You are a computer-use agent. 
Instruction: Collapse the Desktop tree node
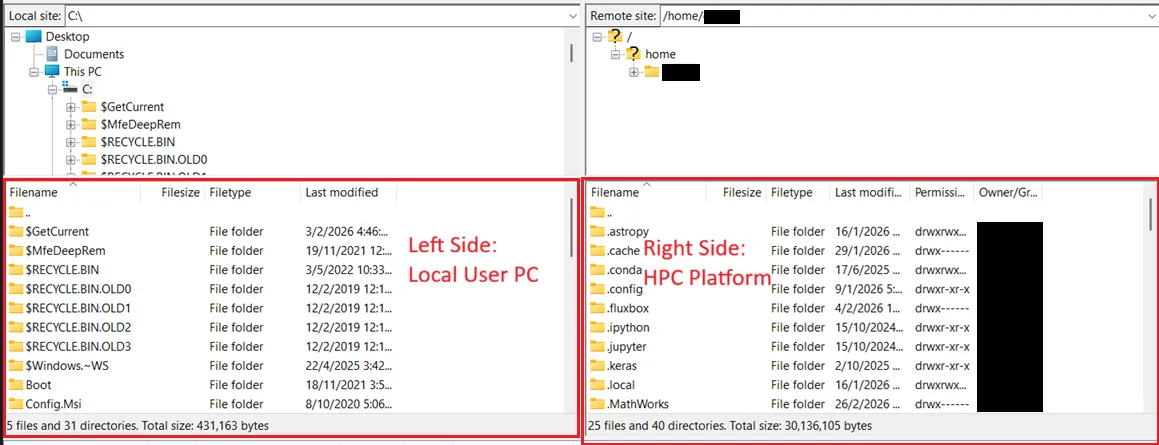(16, 36)
